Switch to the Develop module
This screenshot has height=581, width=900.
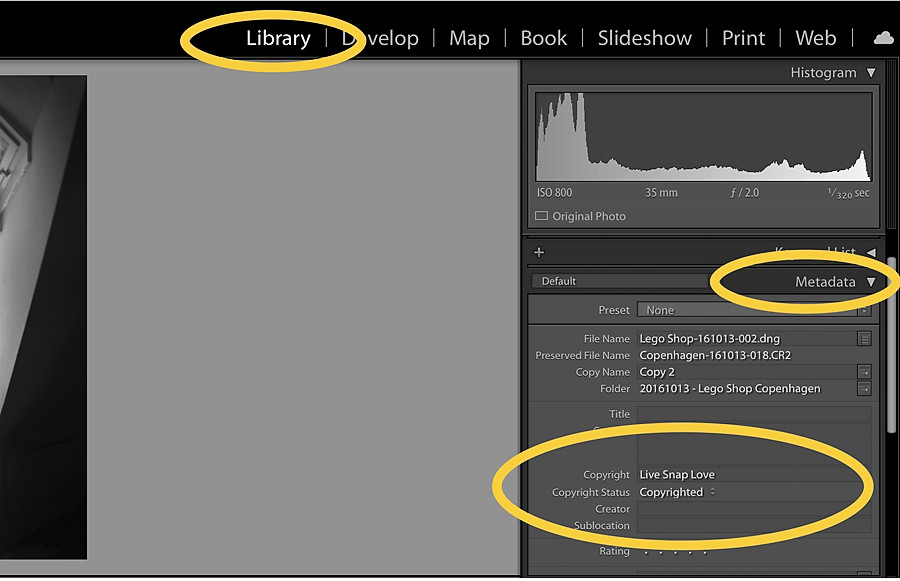380,38
